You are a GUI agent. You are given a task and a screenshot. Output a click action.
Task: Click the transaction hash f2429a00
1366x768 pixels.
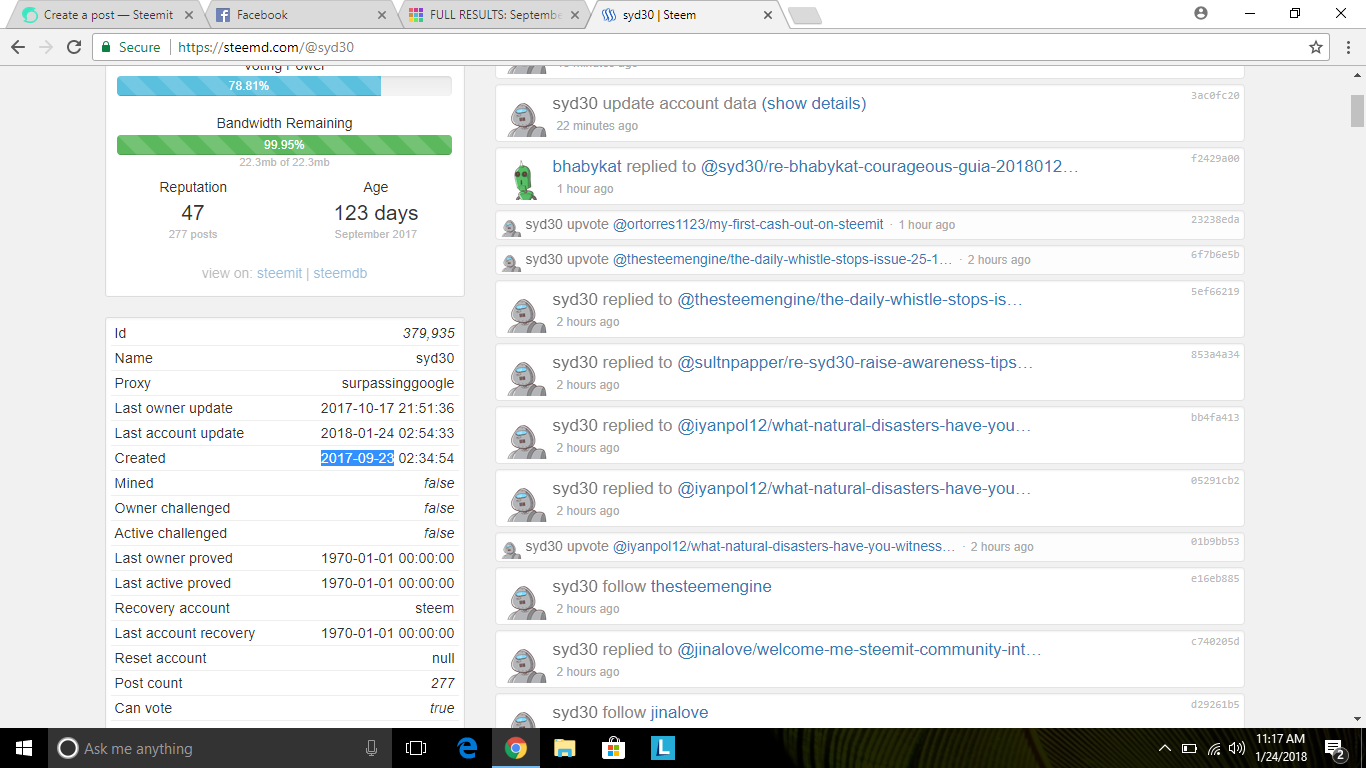tap(1215, 158)
